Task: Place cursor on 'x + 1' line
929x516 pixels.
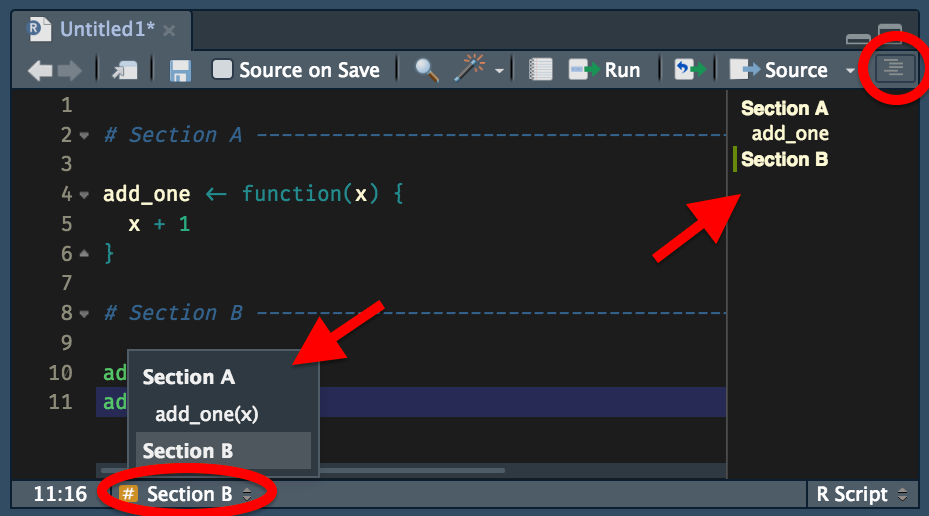Action: click(x=159, y=224)
